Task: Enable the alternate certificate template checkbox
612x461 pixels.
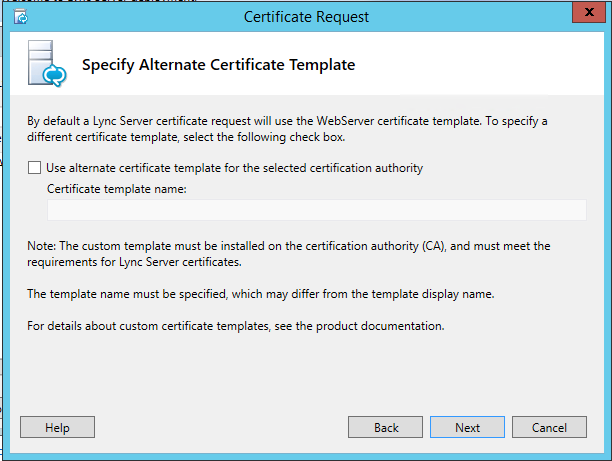Action: (x=35, y=168)
